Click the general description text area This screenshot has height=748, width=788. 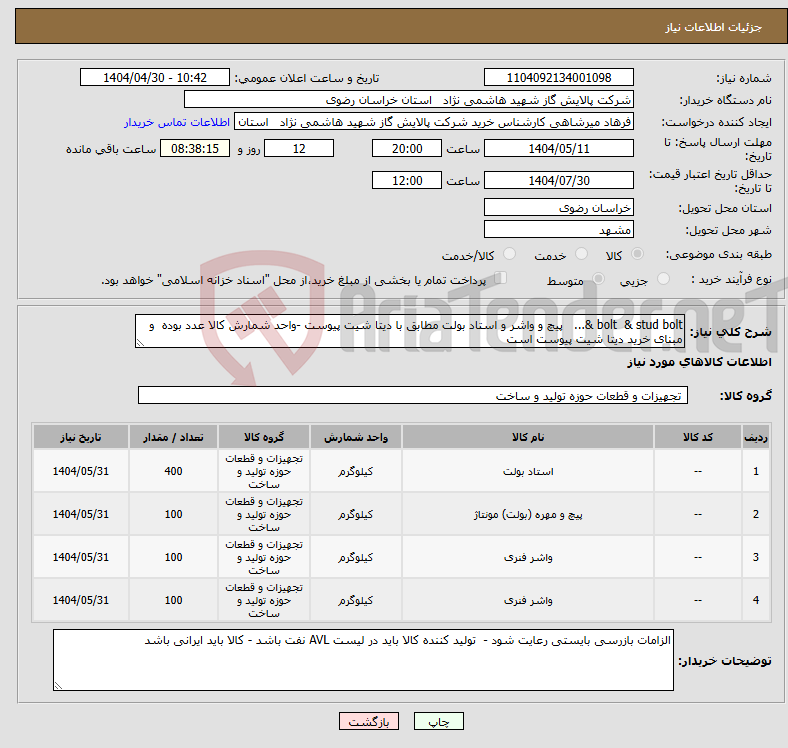(x=410, y=332)
